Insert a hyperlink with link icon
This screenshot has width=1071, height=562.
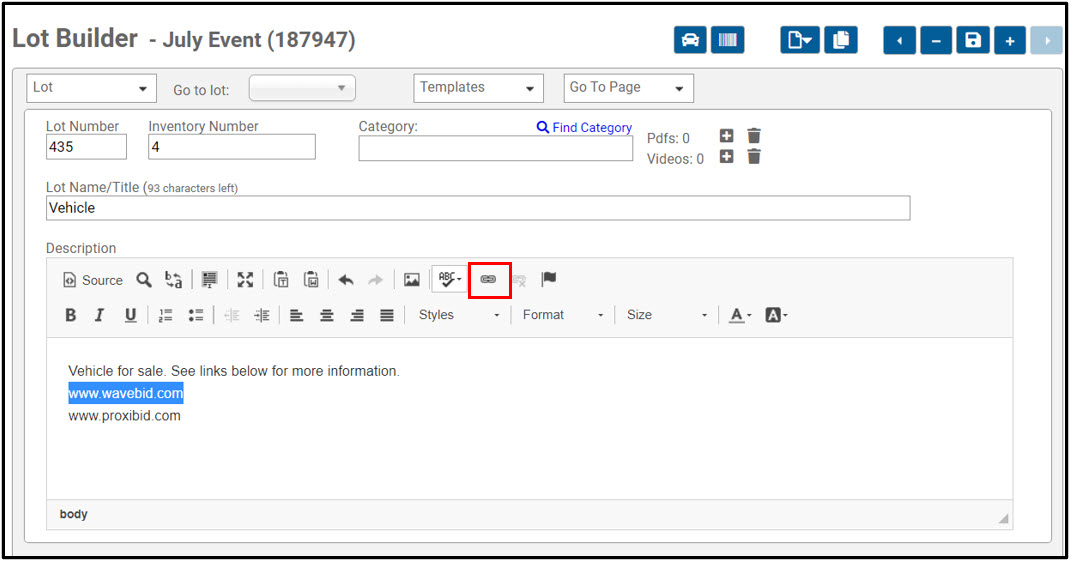(x=488, y=279)
